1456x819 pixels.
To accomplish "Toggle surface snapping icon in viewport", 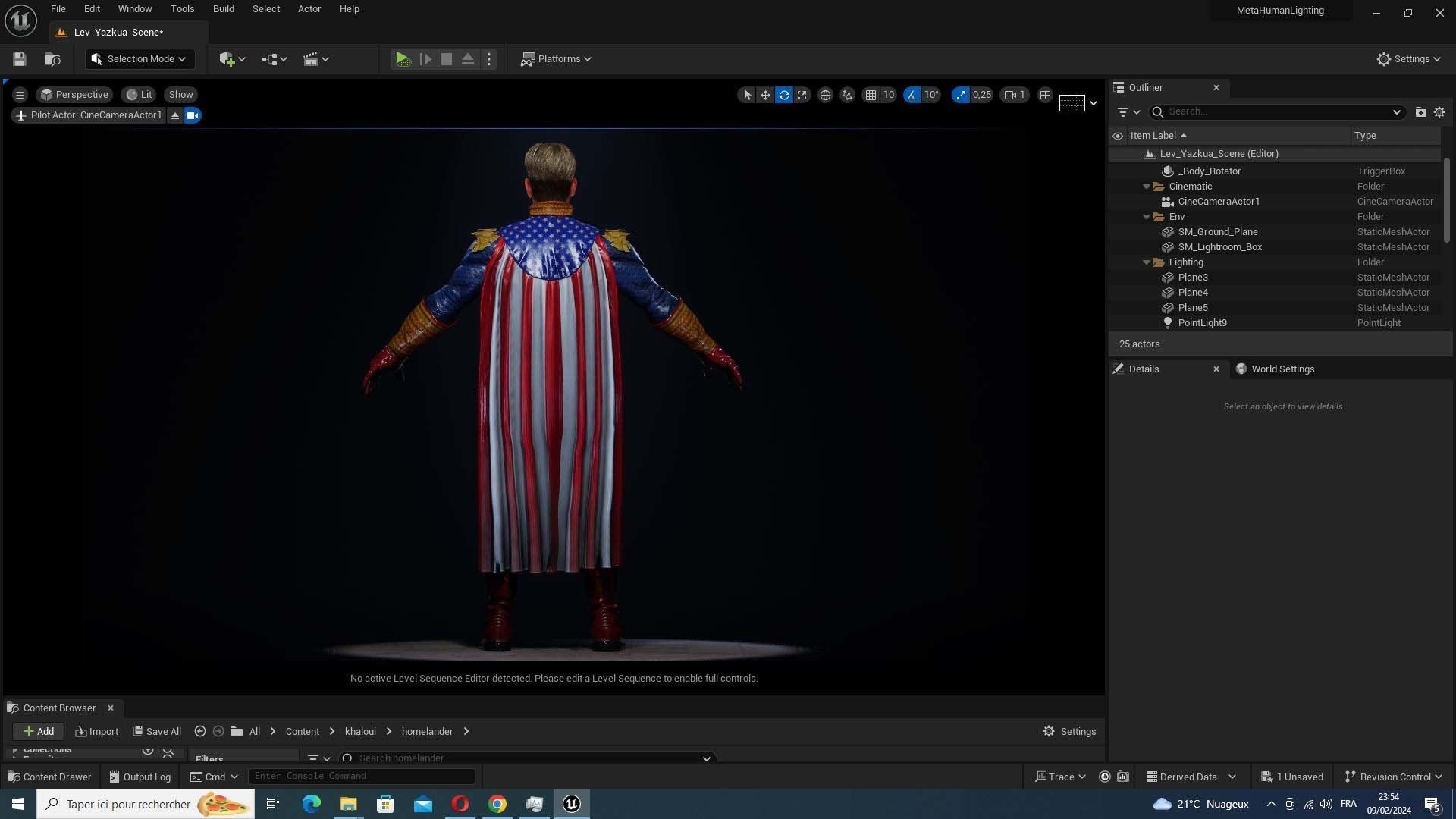I will (847, 95).
